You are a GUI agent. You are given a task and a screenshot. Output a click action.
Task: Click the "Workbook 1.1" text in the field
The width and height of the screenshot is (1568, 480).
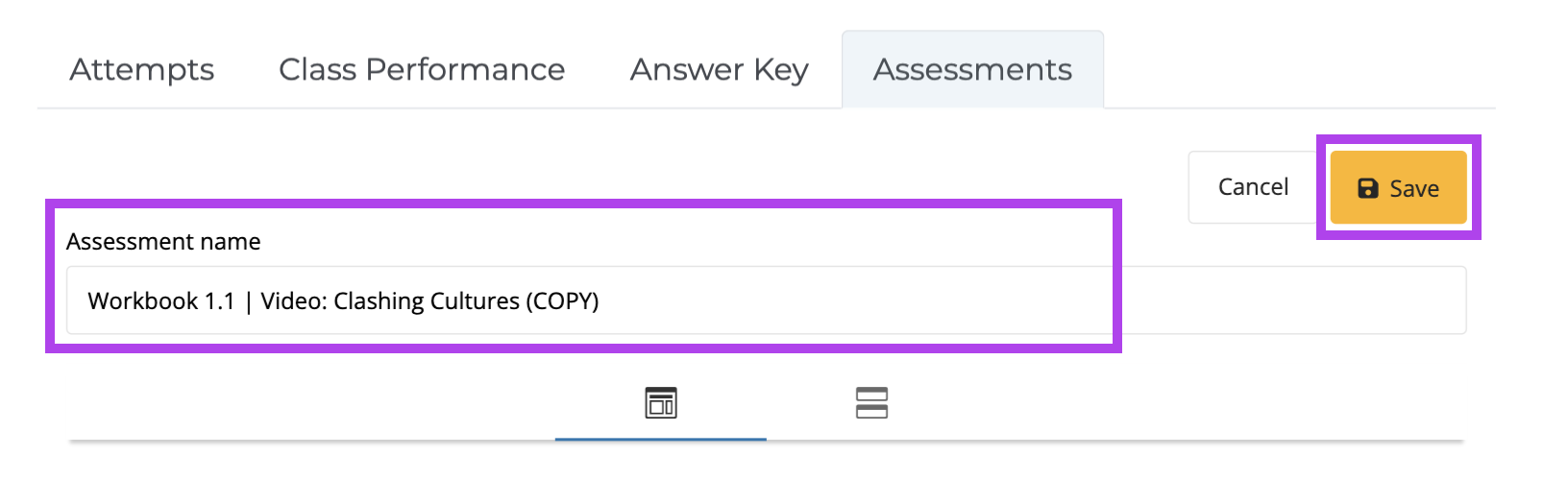pos(161,301)
